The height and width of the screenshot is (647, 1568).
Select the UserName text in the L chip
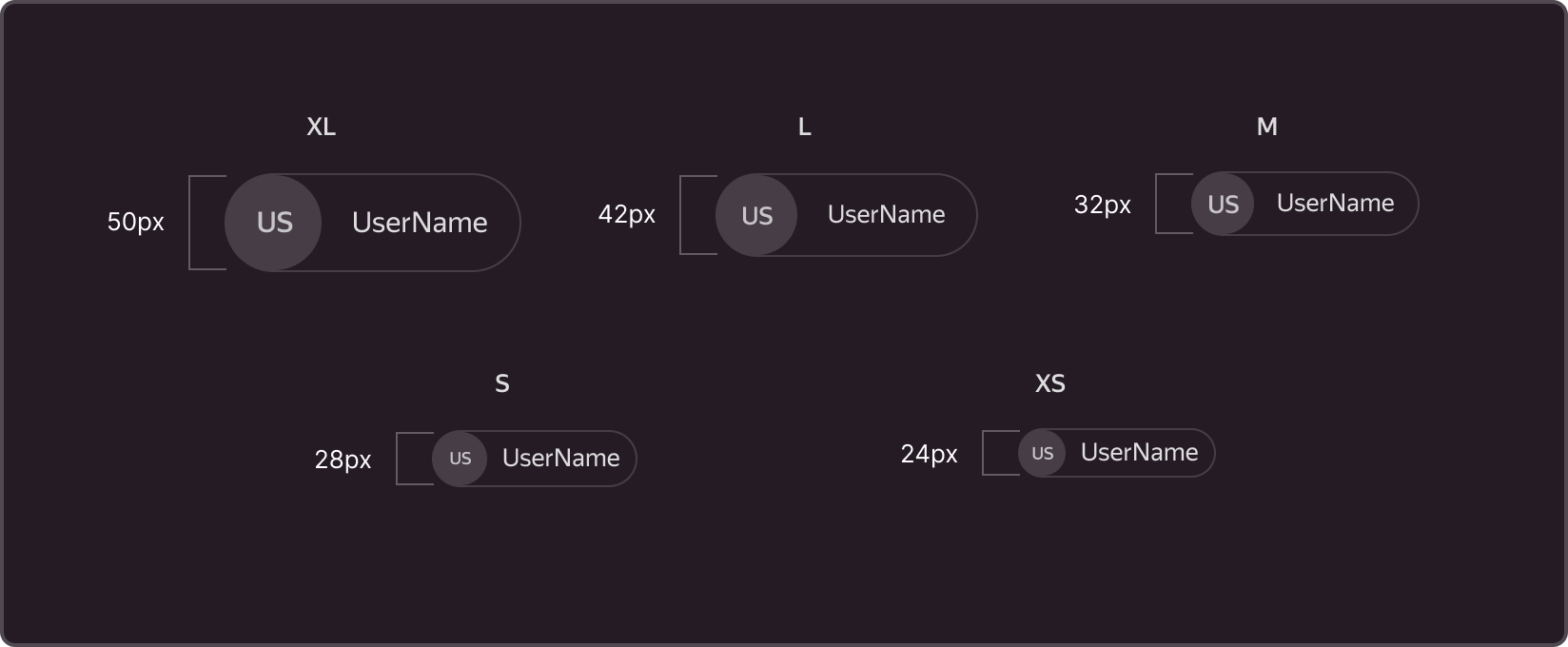click(x=886, y=215)
